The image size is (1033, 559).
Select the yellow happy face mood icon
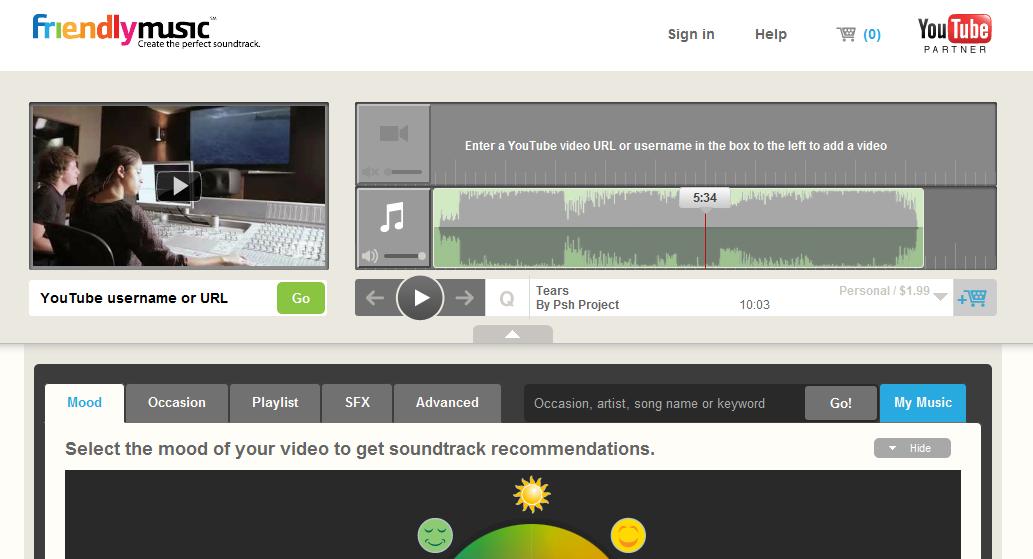tap(628, 535)
